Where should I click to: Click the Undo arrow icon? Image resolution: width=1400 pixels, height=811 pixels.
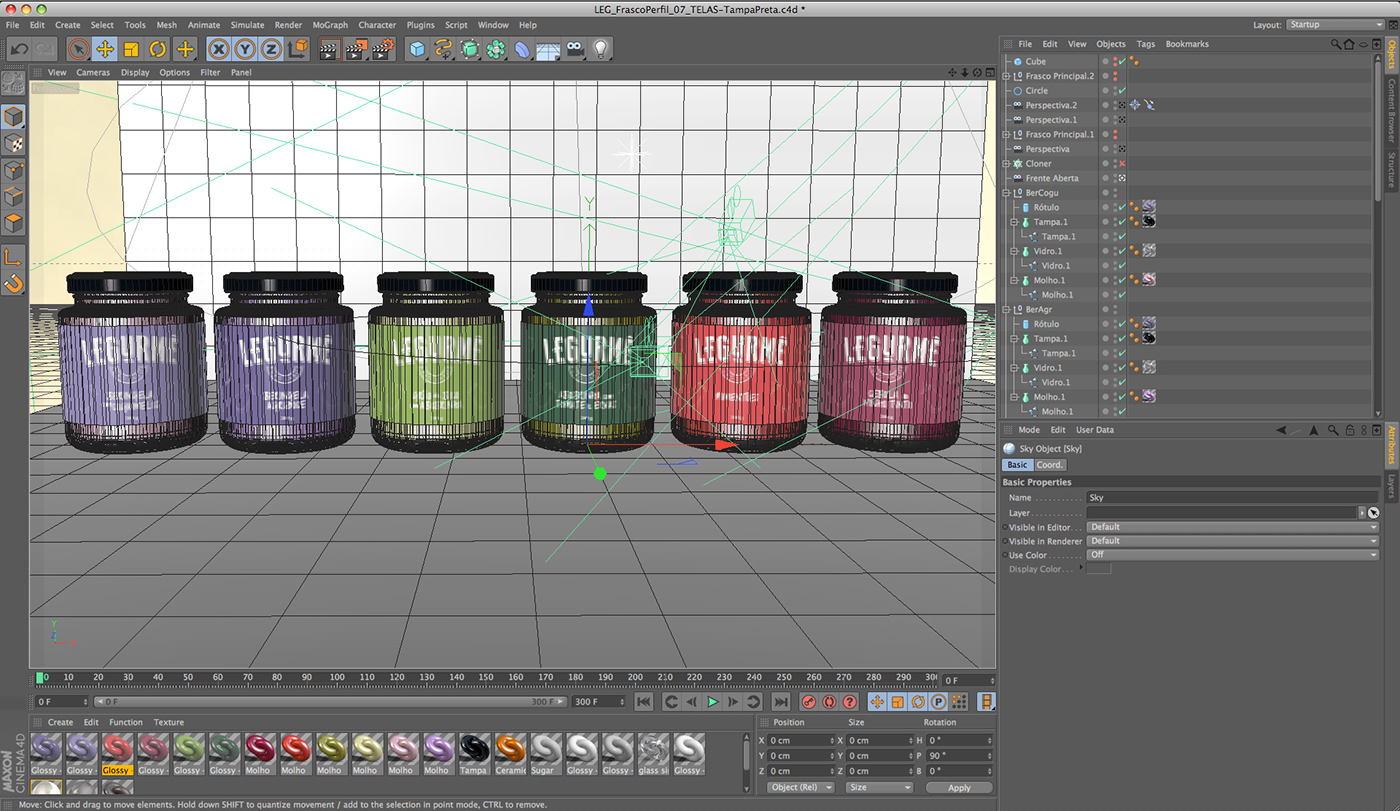tap(19, 49)
